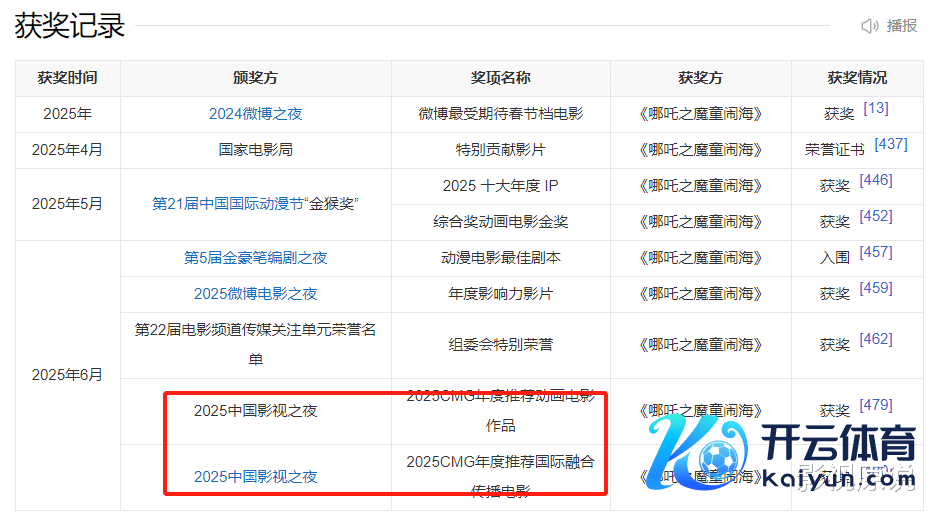This screenshot has height=512, width=931.
Task: Open citation reference [446]
Action: pyautogui.click(x=875, y=180)
